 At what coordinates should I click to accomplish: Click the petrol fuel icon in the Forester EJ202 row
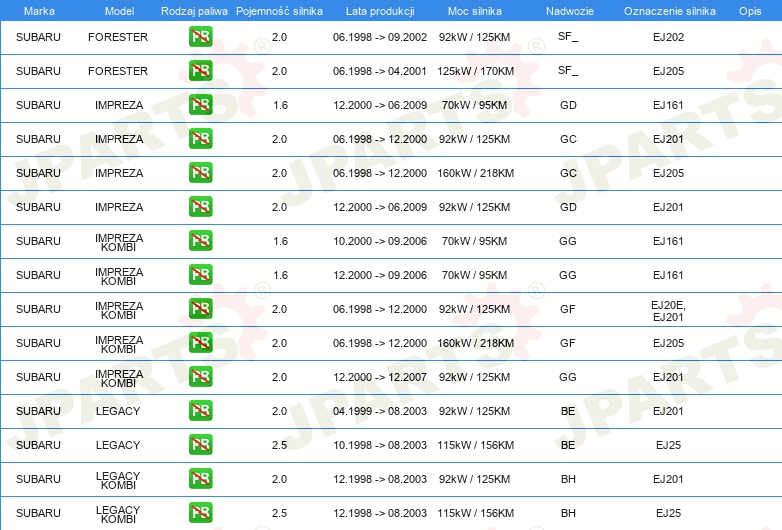[x=200, y=36]
